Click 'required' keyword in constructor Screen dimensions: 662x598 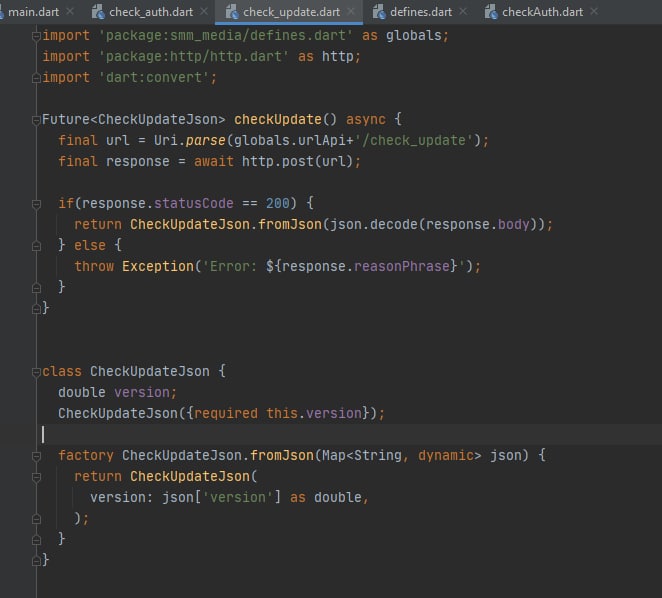coord(225,413)
